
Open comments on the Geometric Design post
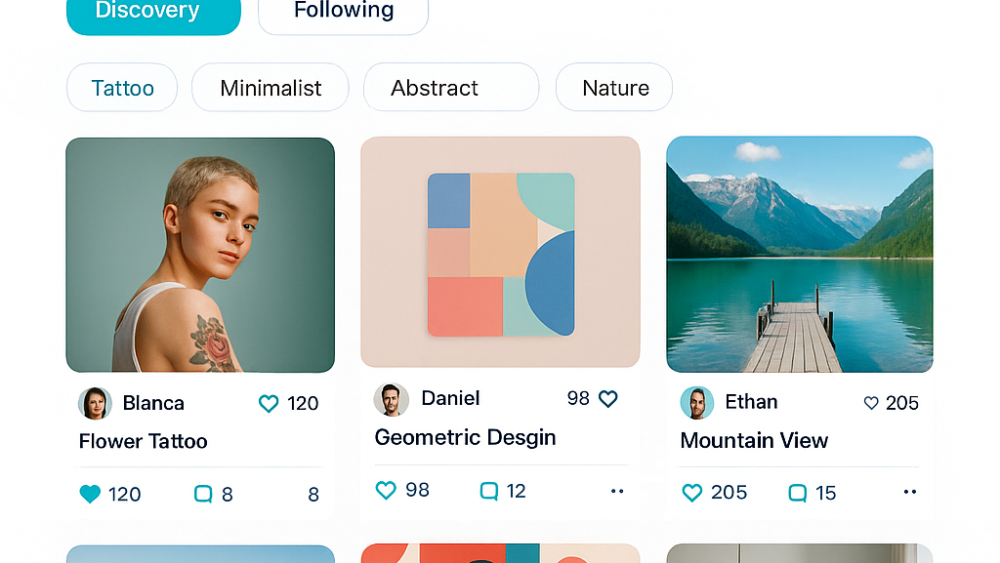(x=489, y=491)
